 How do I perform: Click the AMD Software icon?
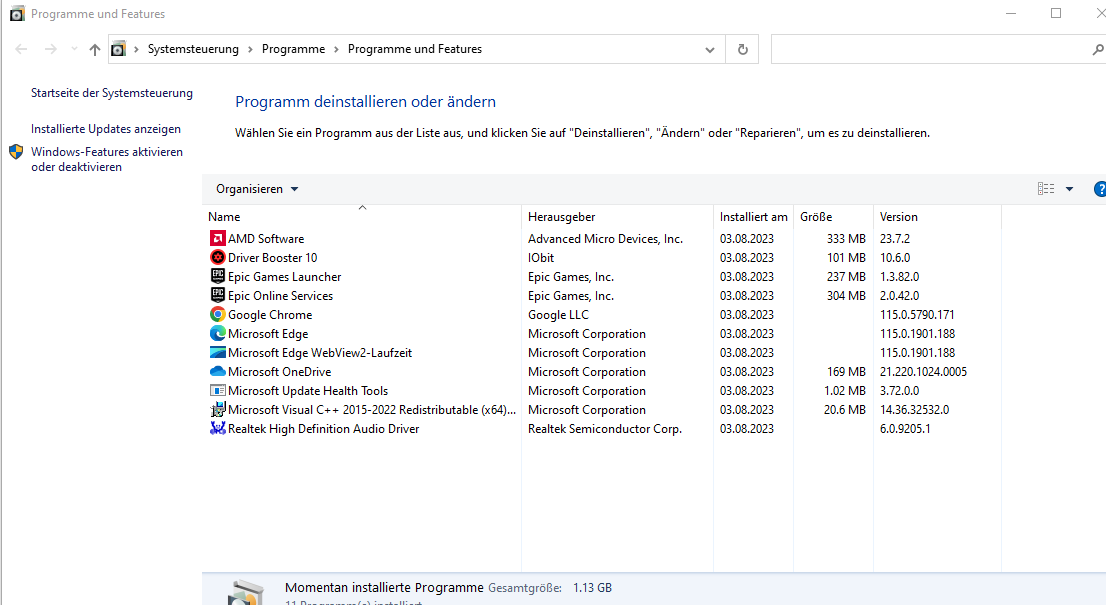(x=217, y=238)
